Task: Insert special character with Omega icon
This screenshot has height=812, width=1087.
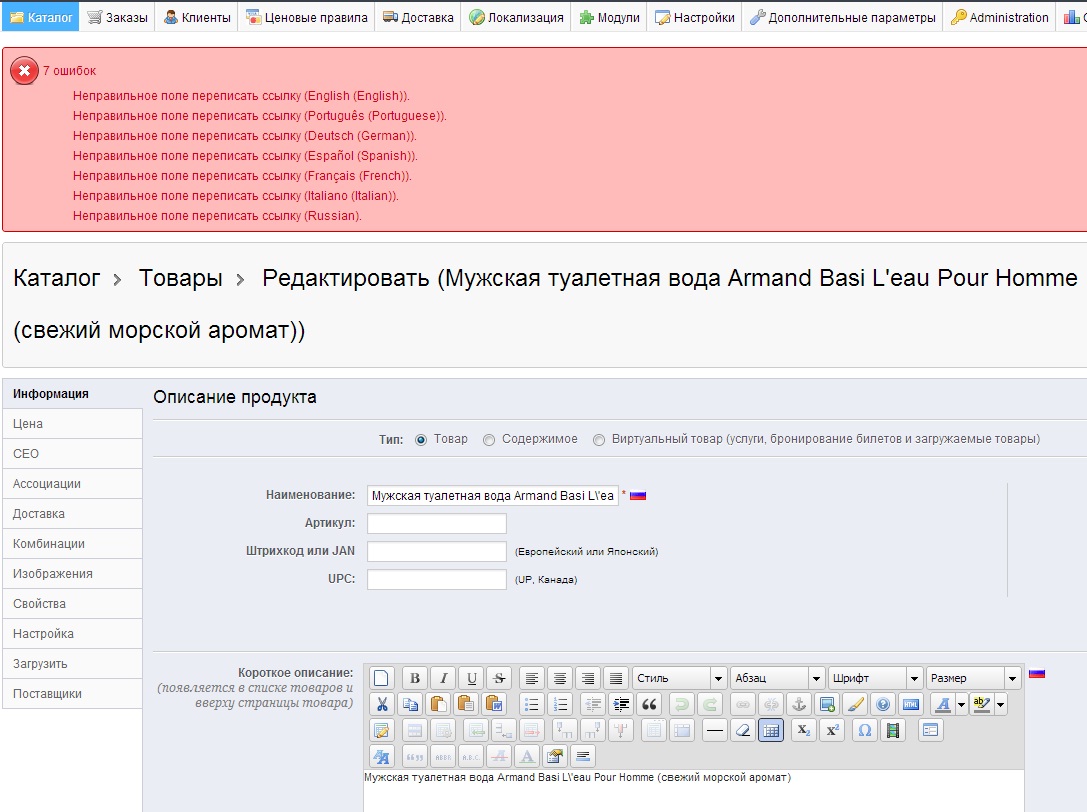Action: tap(864, 730)
